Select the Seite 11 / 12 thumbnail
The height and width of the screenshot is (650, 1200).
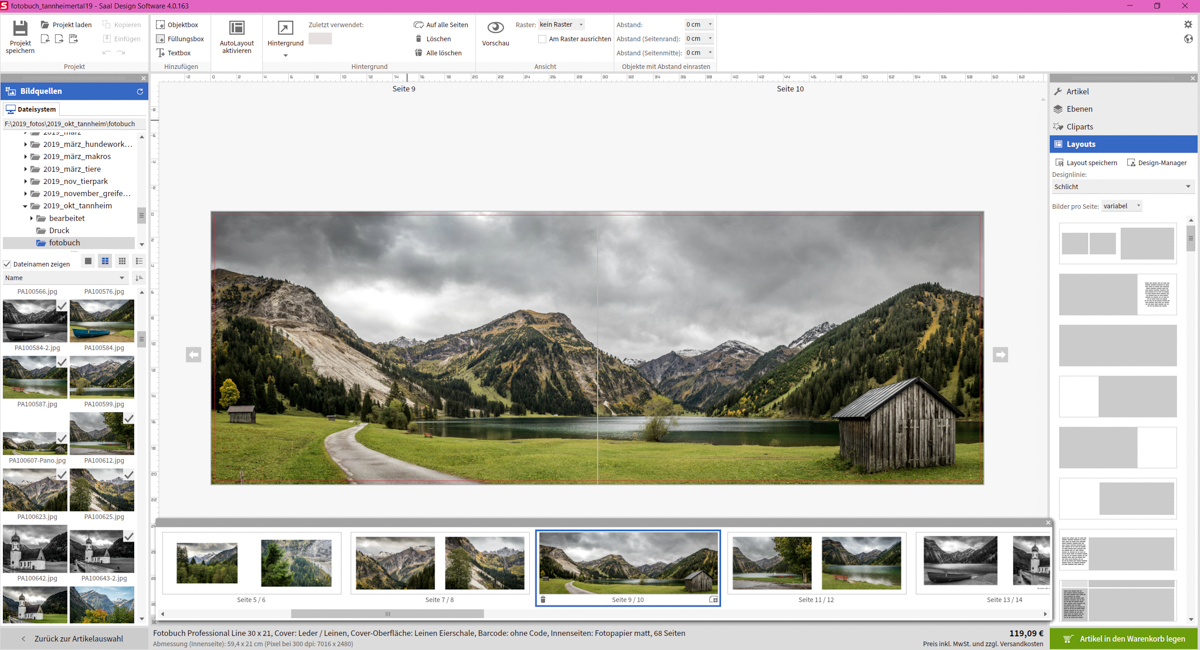coord(816,562)
